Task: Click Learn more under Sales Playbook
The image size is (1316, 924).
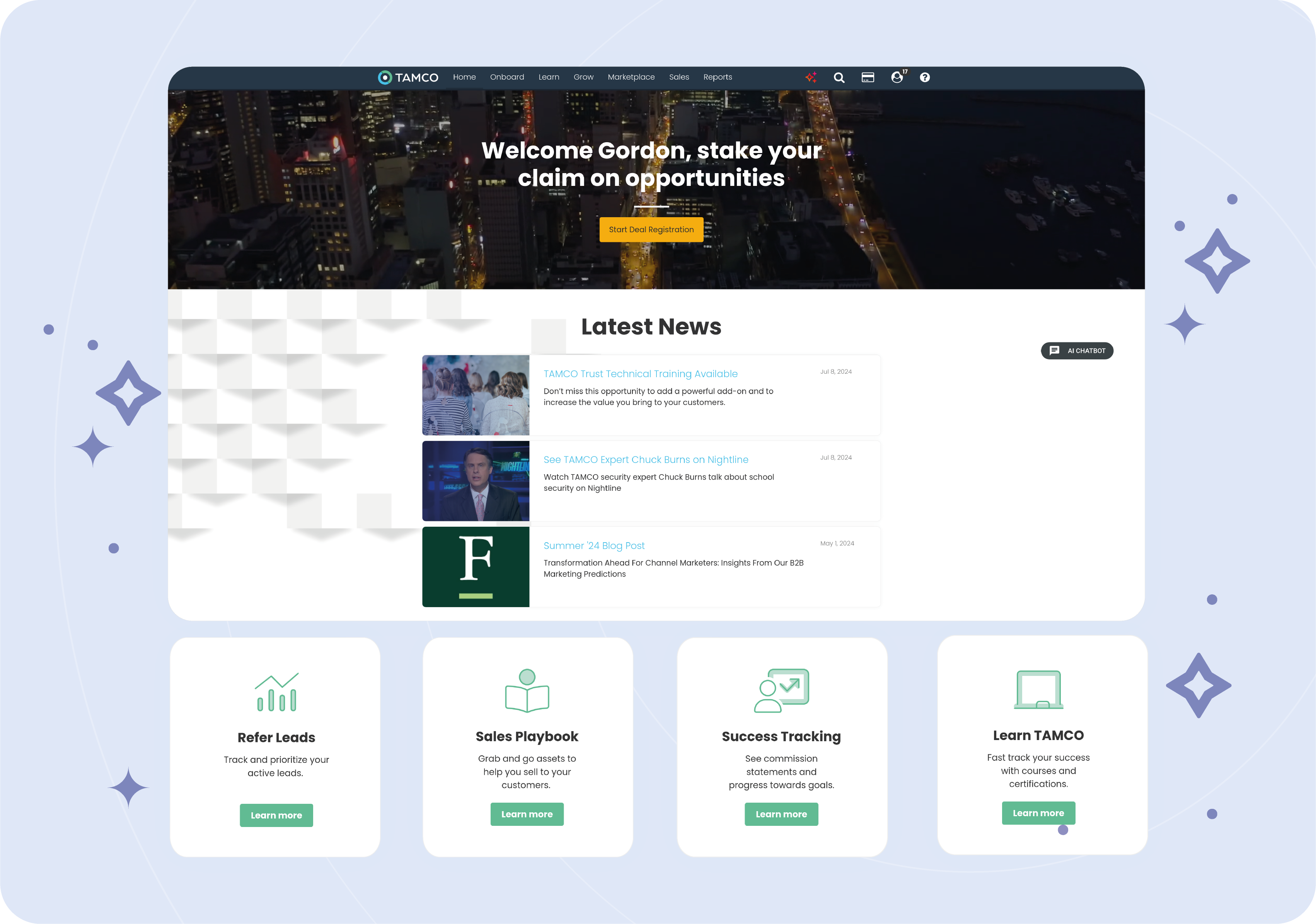Action: [x=527, y=814]
